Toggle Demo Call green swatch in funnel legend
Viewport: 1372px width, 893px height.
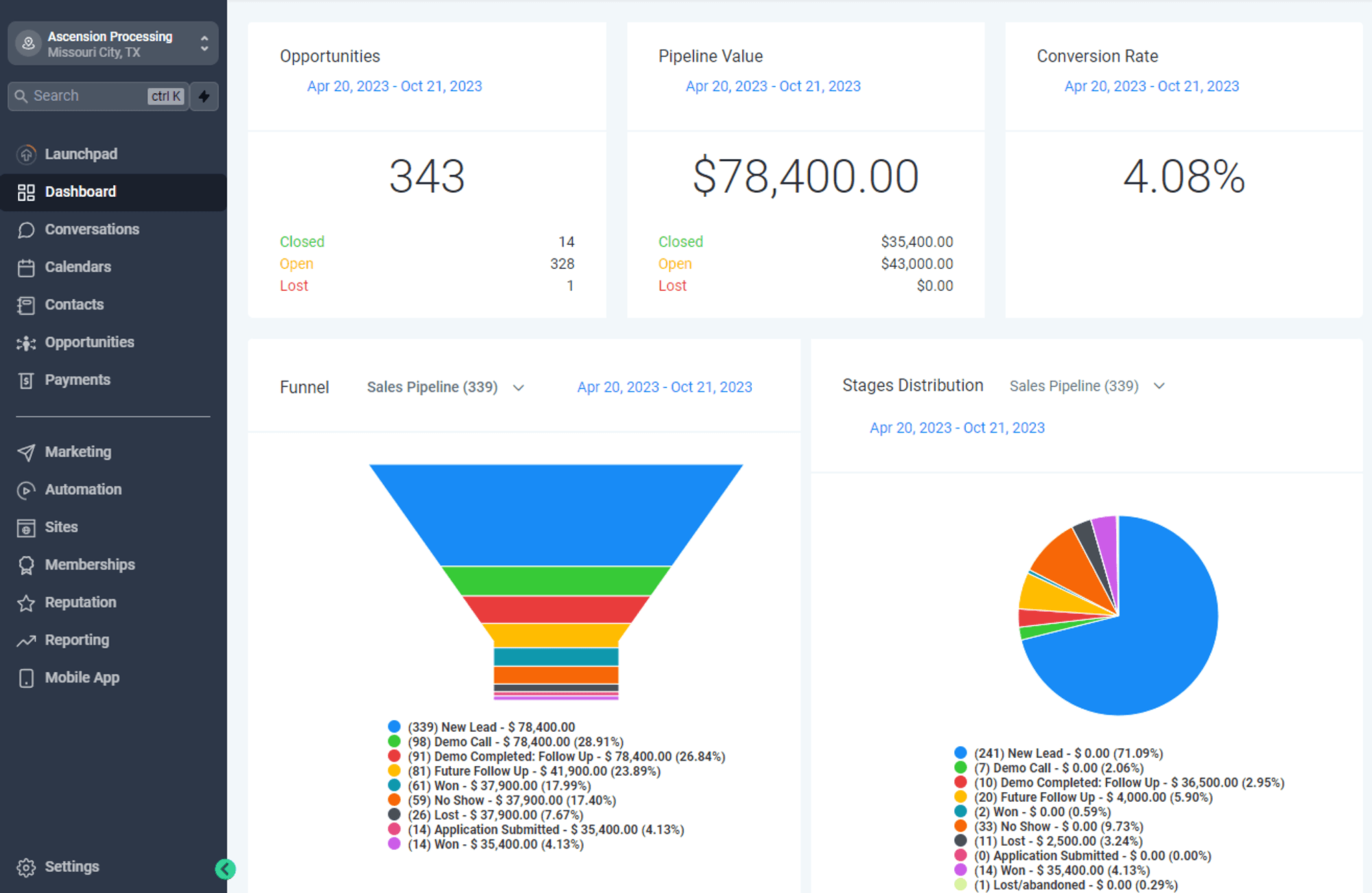[394, 741]
